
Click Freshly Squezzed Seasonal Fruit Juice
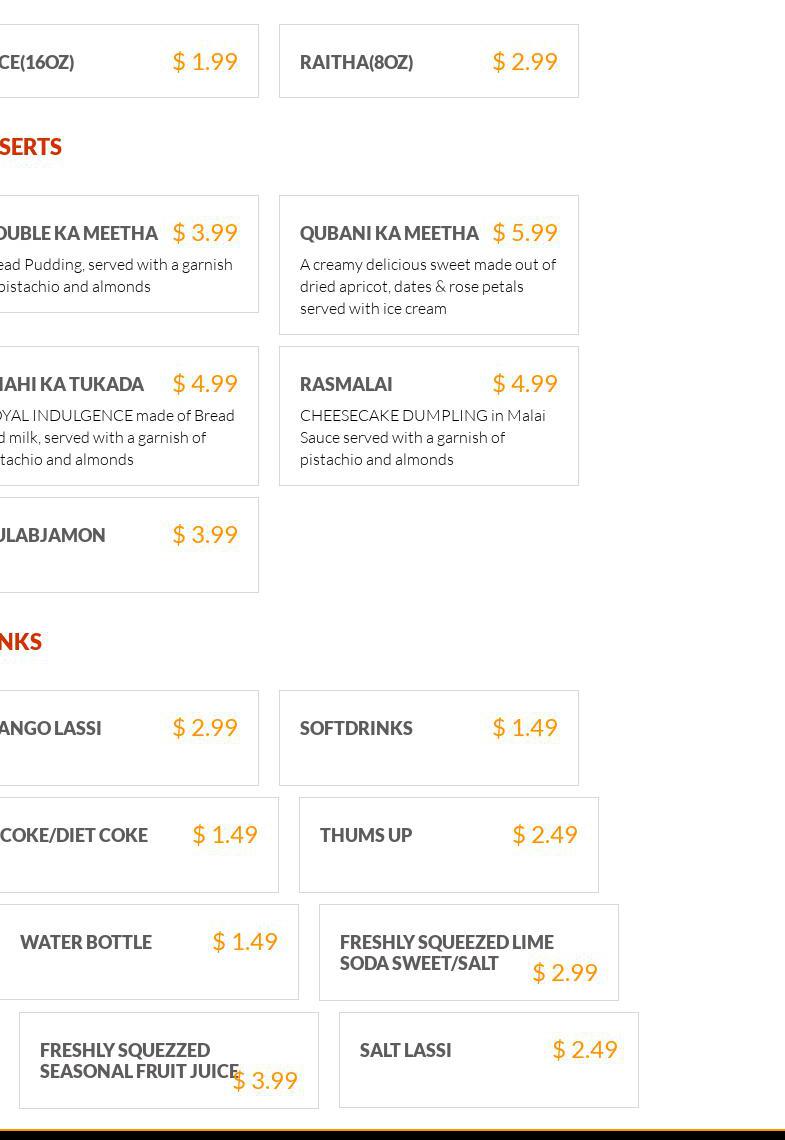(138, 1060)
